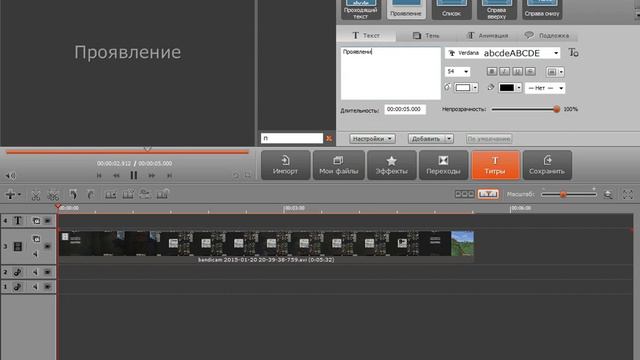This screenshot has width=640, height=360.
Task: Click the zoom-to-fit magnifier icon
Action: tap(608, 195)
